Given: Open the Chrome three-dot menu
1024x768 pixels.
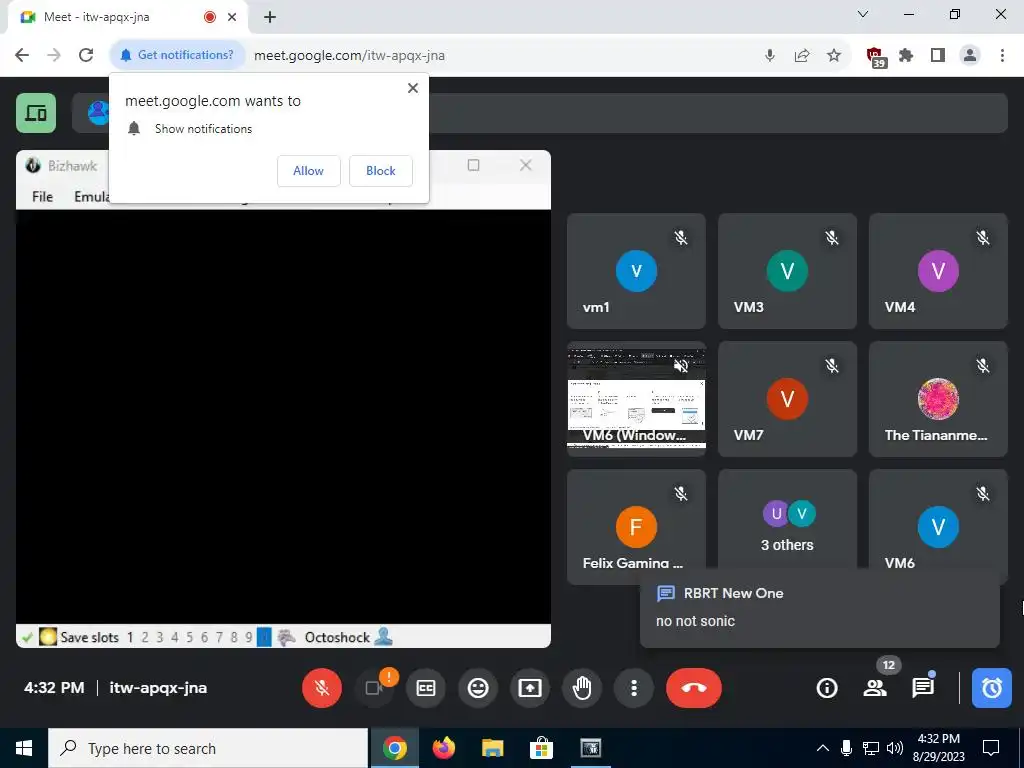Looking at the screenshot, I should (1002, 56).
